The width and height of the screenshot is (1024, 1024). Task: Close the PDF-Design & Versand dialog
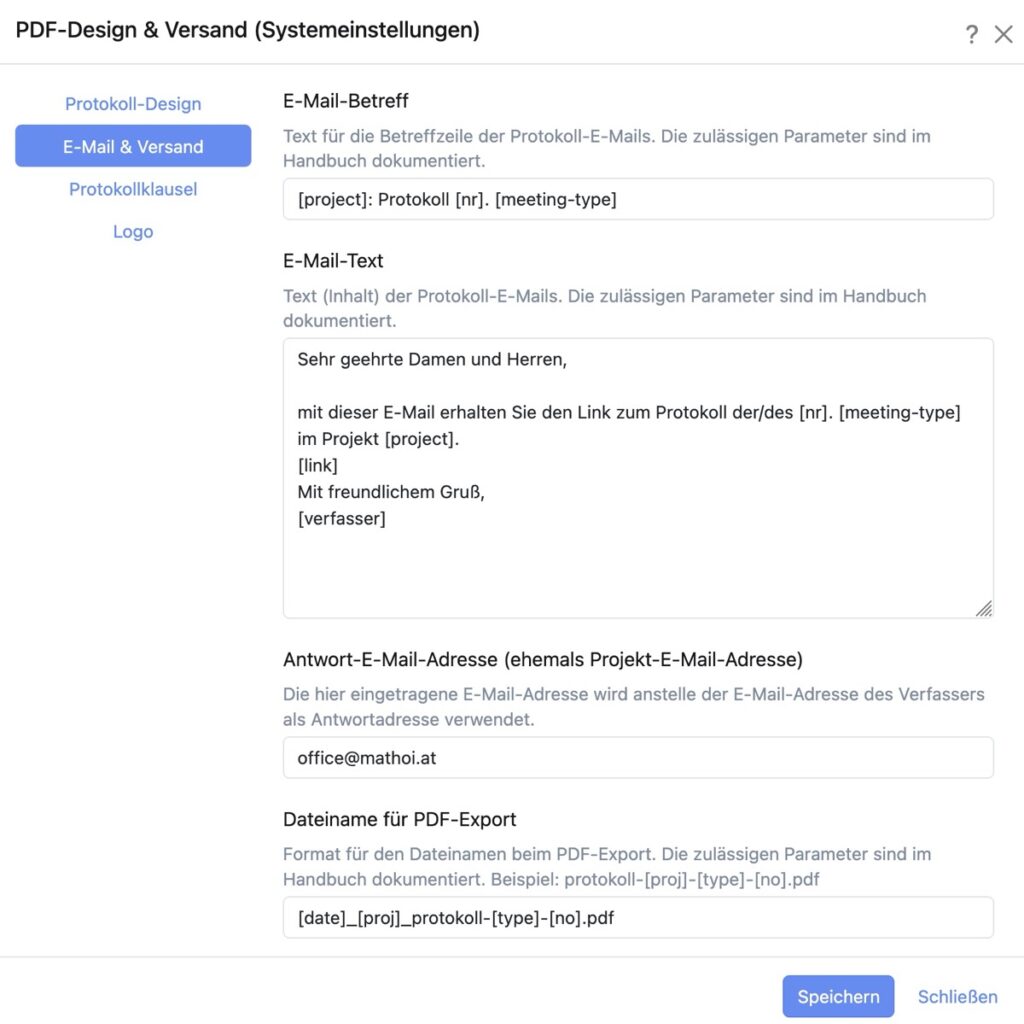pos(1004,34)
